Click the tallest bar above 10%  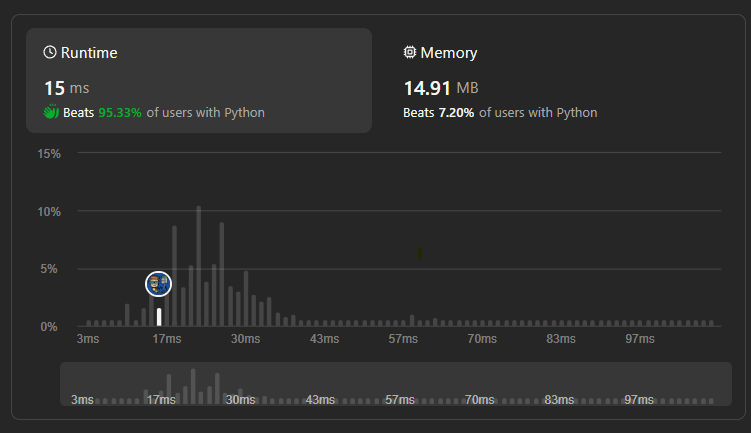(199, 266)
